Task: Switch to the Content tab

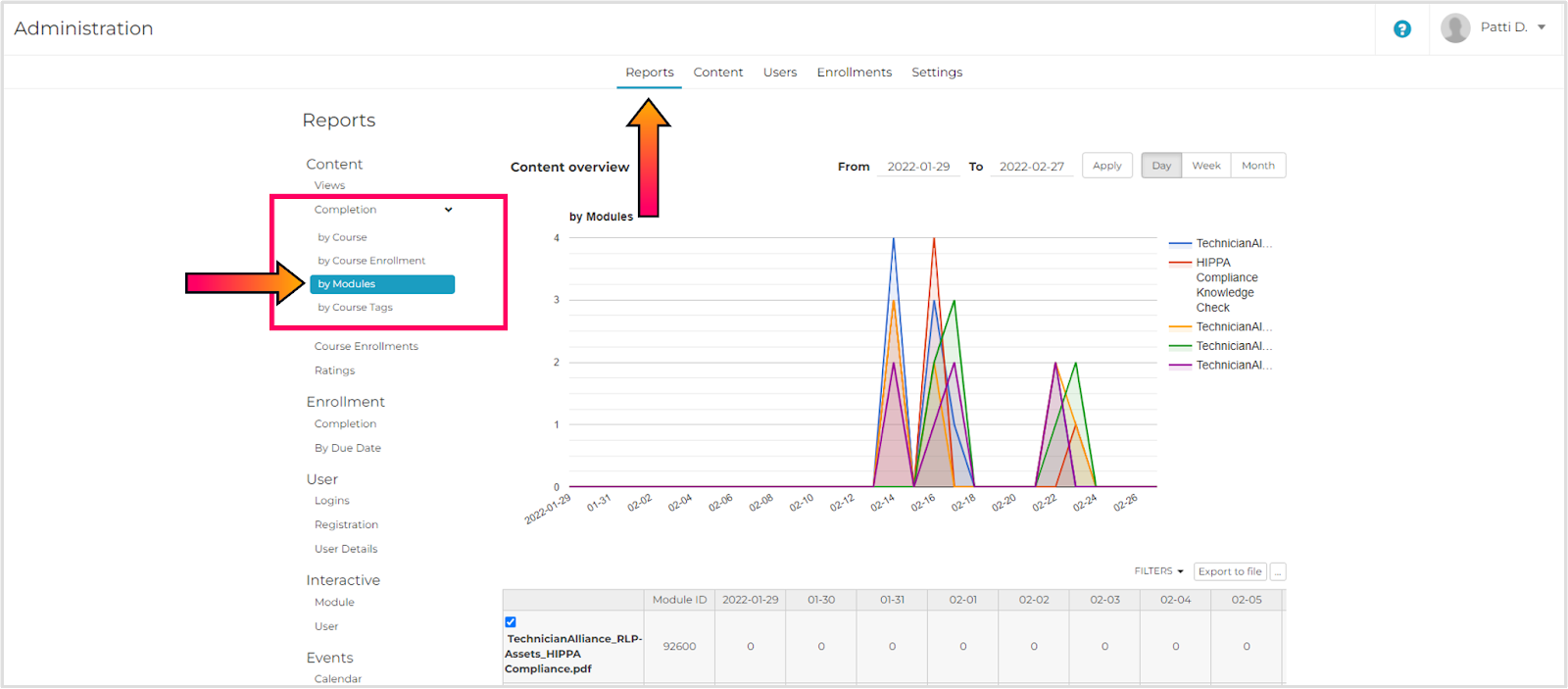Action: click(x=718, y=73)
